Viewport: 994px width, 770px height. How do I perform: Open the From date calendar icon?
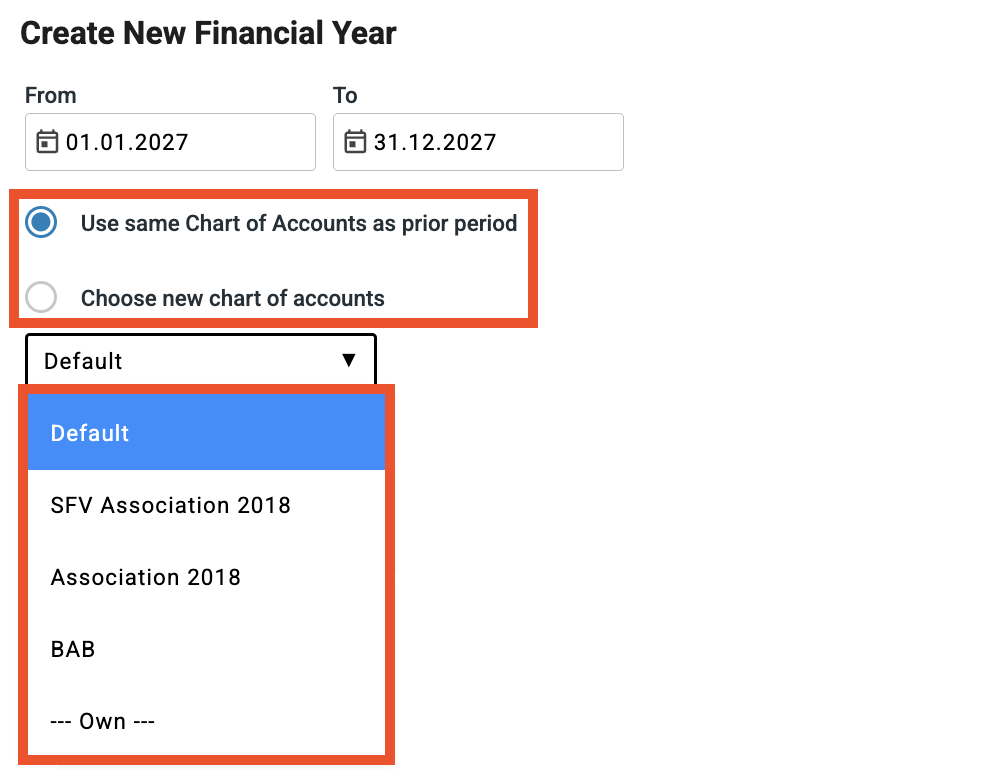pos(47,142)
